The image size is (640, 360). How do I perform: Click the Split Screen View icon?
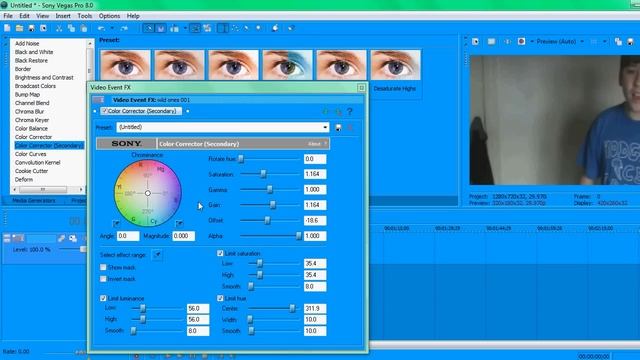coord(507,42)
